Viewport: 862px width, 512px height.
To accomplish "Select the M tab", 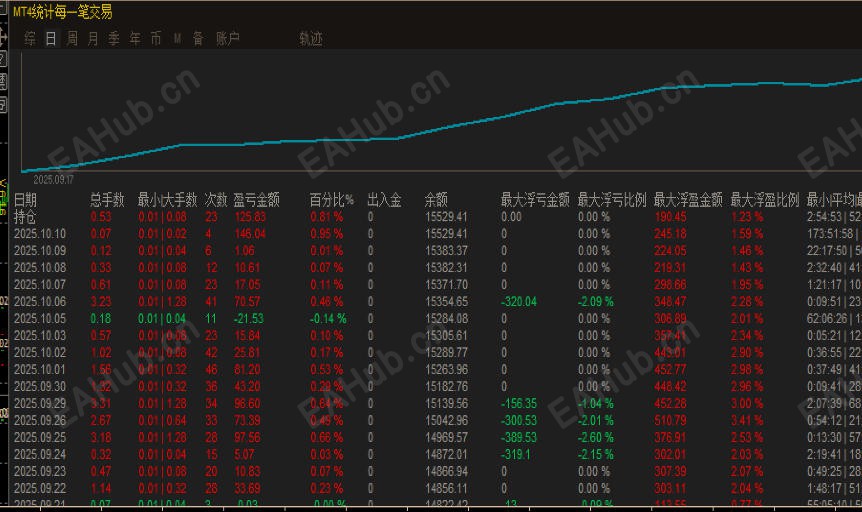I will coord(177,38).
